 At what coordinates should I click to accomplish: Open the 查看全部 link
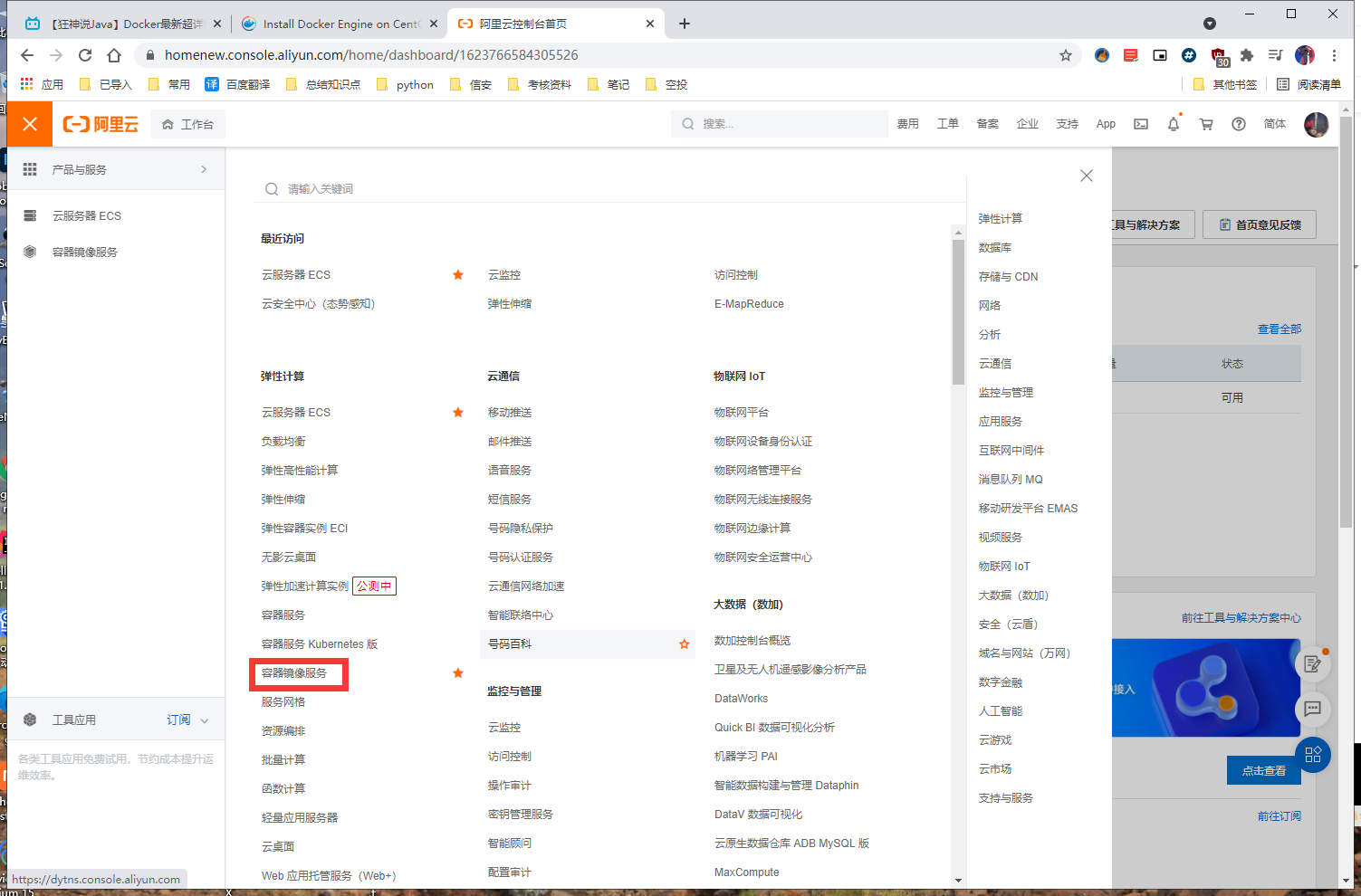[x=1280, y=329]
